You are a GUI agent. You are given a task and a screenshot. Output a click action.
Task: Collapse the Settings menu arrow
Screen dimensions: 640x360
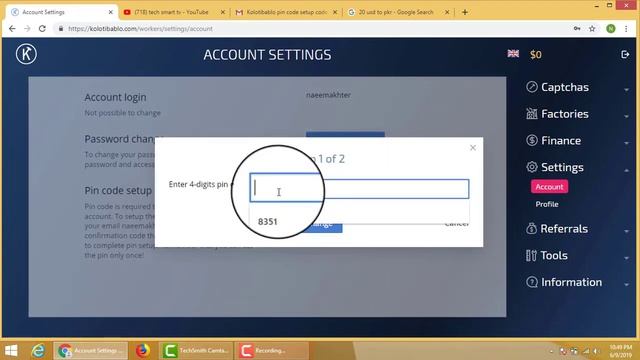(626, 170)
